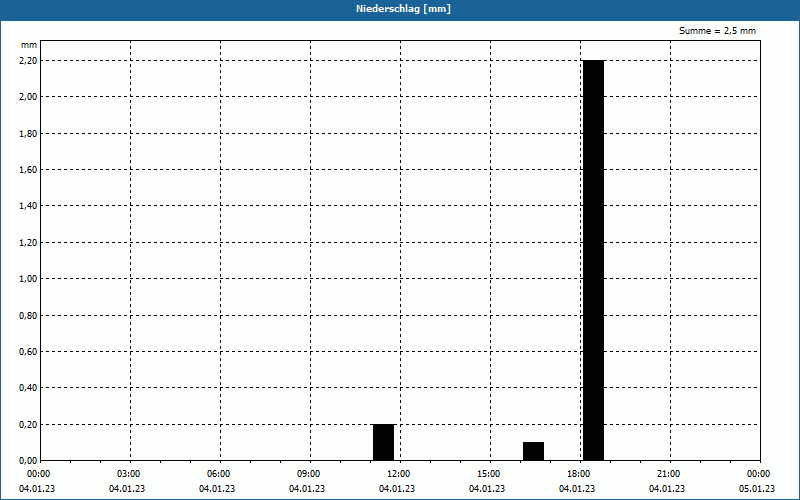
Task: Select the 2,20 y-axis value
Action: pyautogui.click(x=28, y=61)
